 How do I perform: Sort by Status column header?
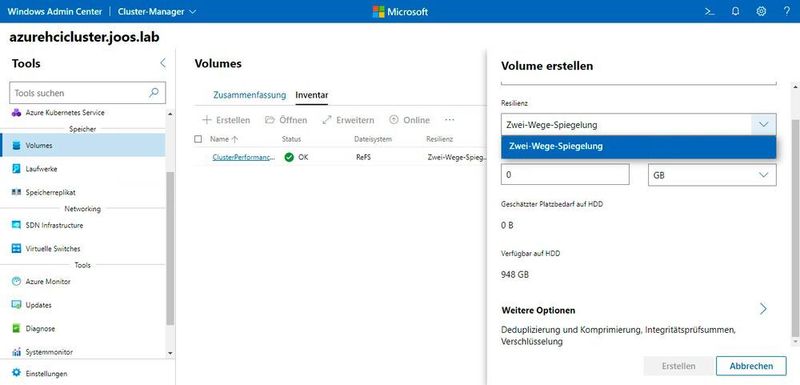(x=291, y=139)
